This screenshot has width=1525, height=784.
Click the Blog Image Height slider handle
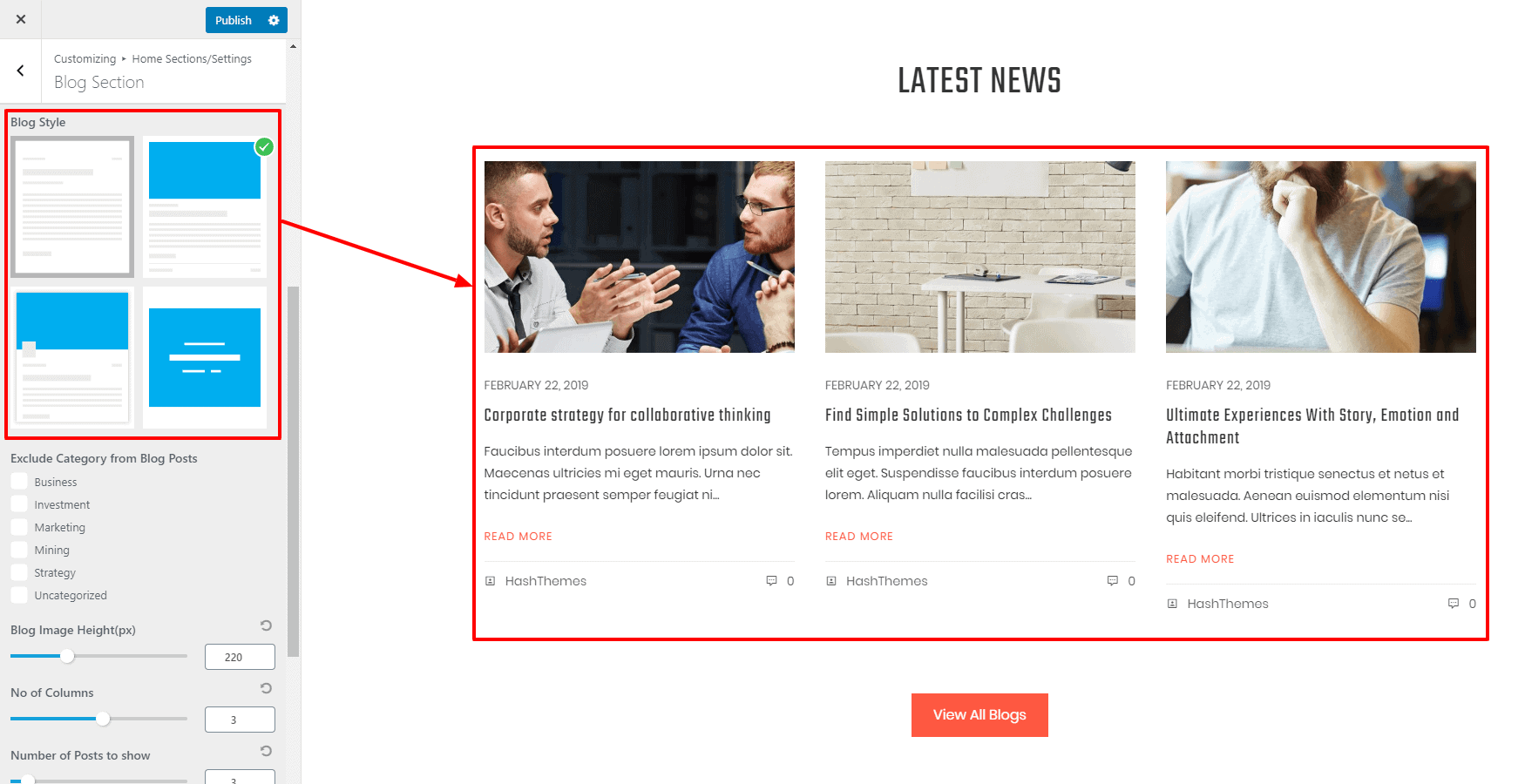coord(67,656)
